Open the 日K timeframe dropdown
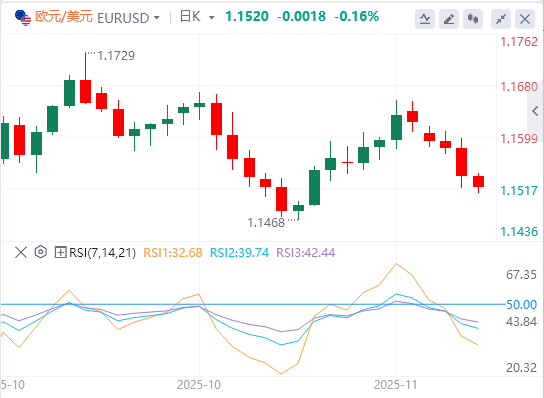This screenshot has height=398, width=544. (197, 17)
